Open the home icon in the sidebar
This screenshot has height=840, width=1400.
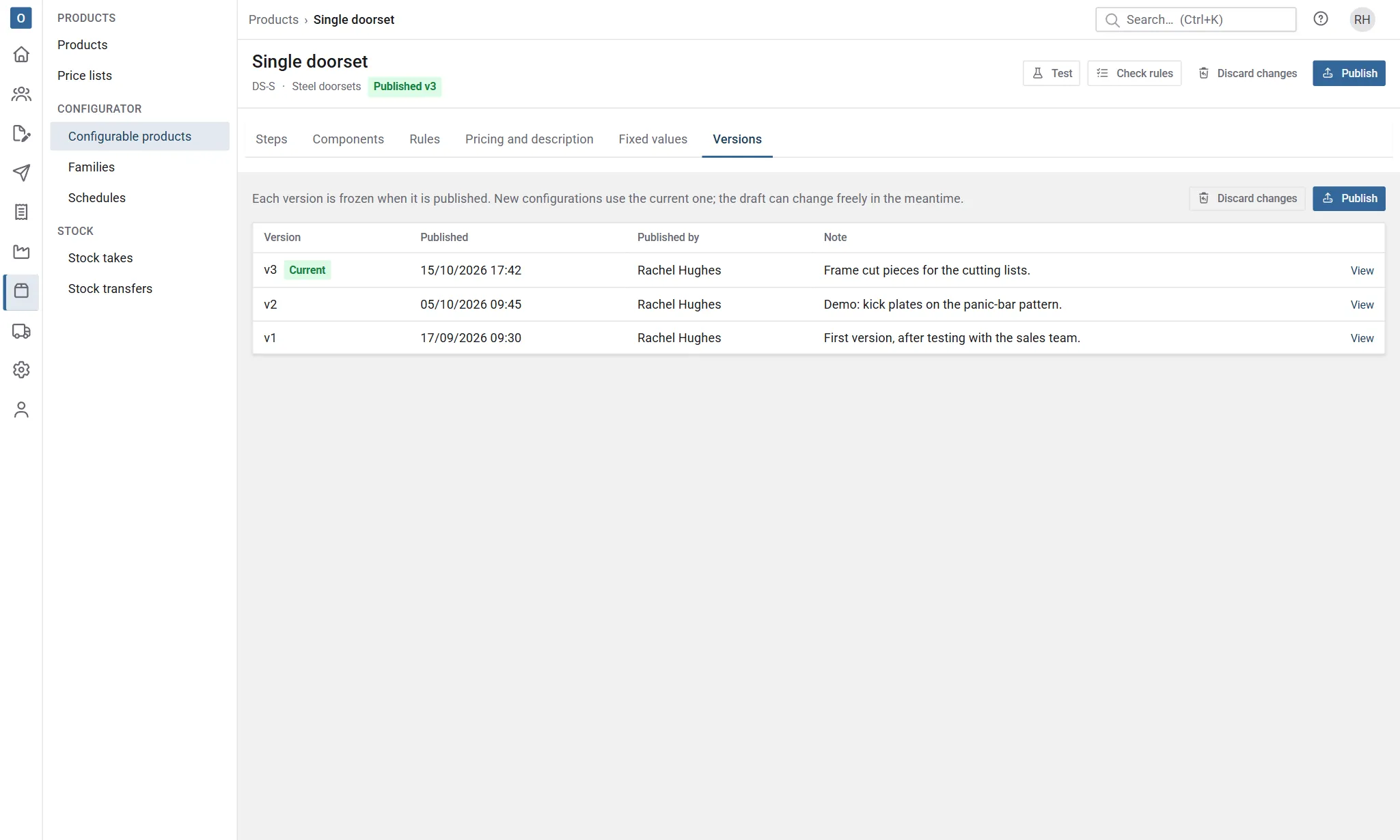[x=21, y=55]
